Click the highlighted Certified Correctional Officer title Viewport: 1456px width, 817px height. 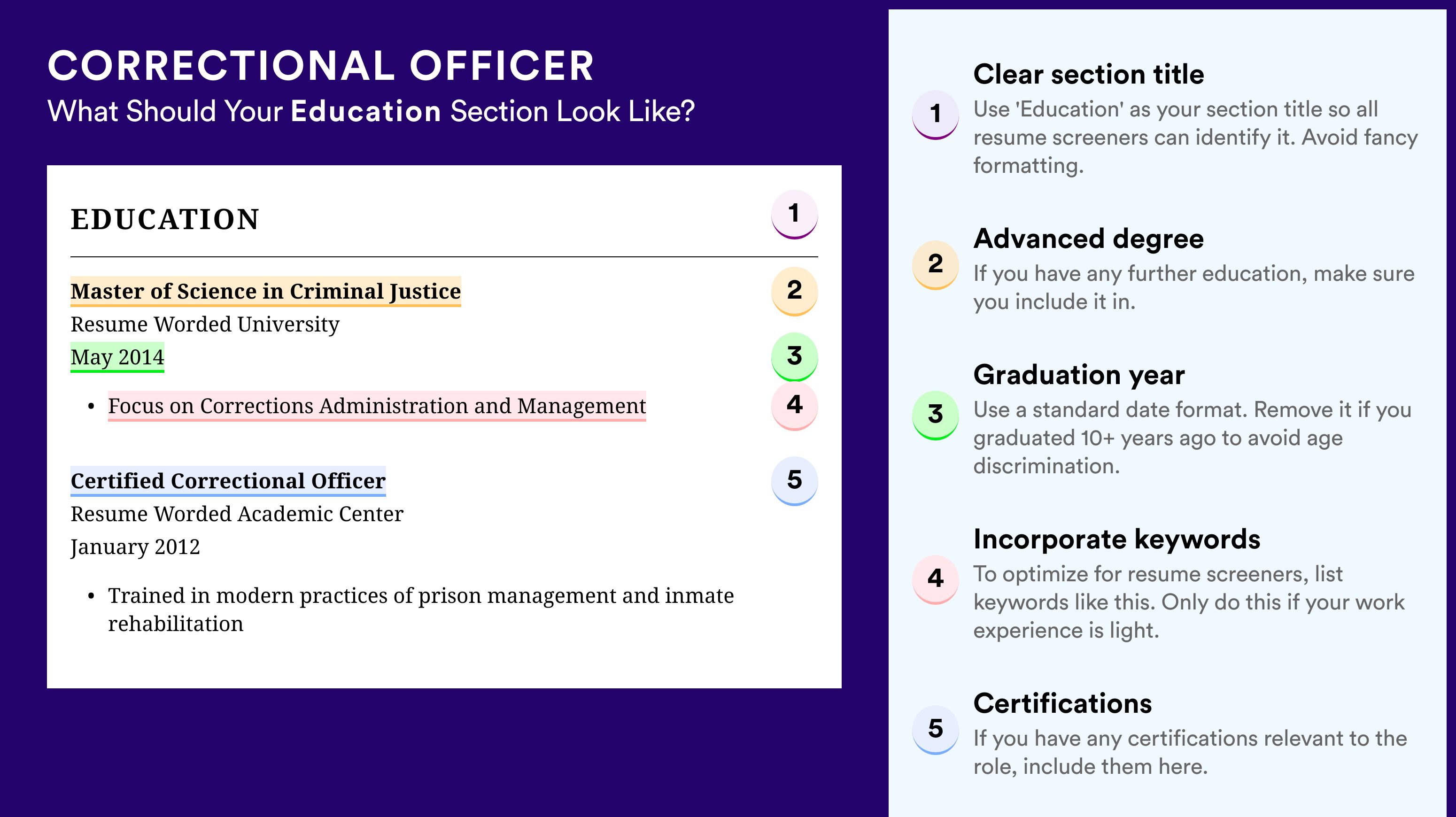click(228, 481)
